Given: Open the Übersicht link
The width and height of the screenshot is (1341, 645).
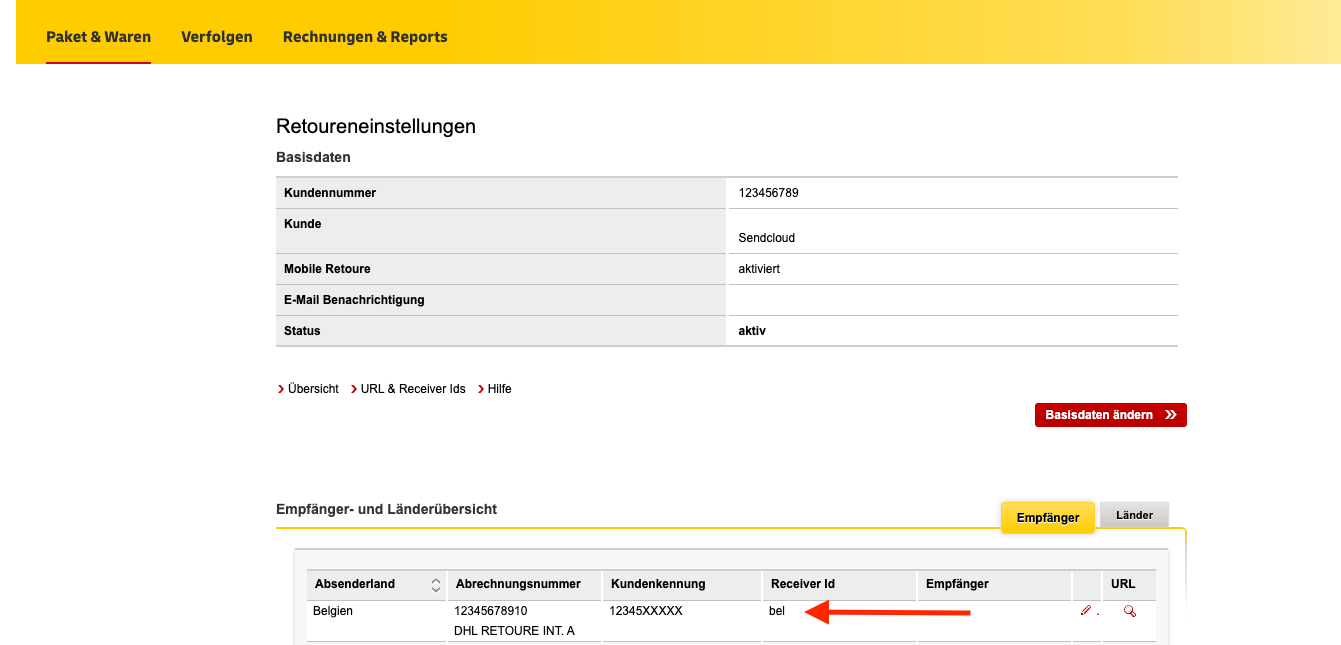Looking at the screenshot, I should [x=312, y=388].
